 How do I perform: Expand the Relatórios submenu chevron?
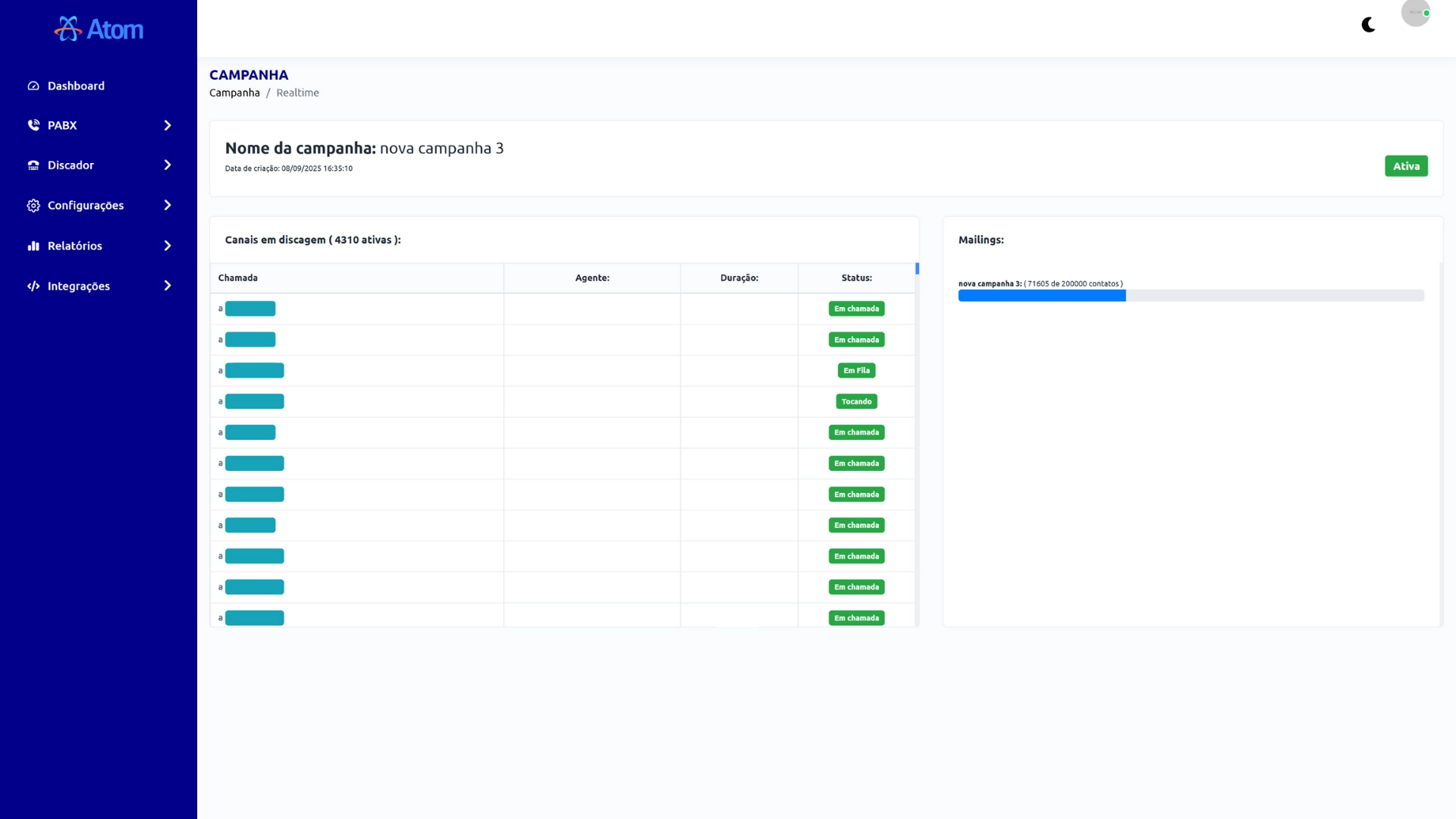(168, 246)
